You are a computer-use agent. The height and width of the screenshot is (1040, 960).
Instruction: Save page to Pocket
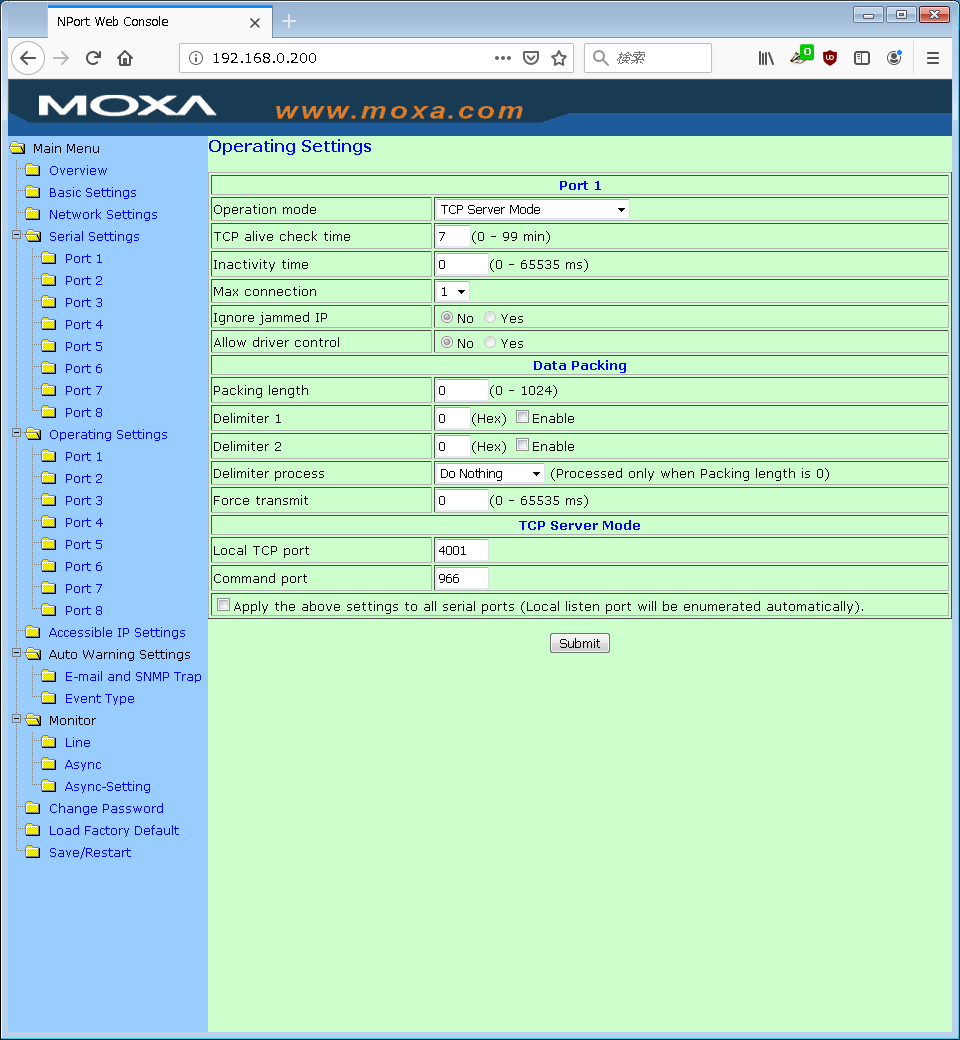click(x=531, y=58)
